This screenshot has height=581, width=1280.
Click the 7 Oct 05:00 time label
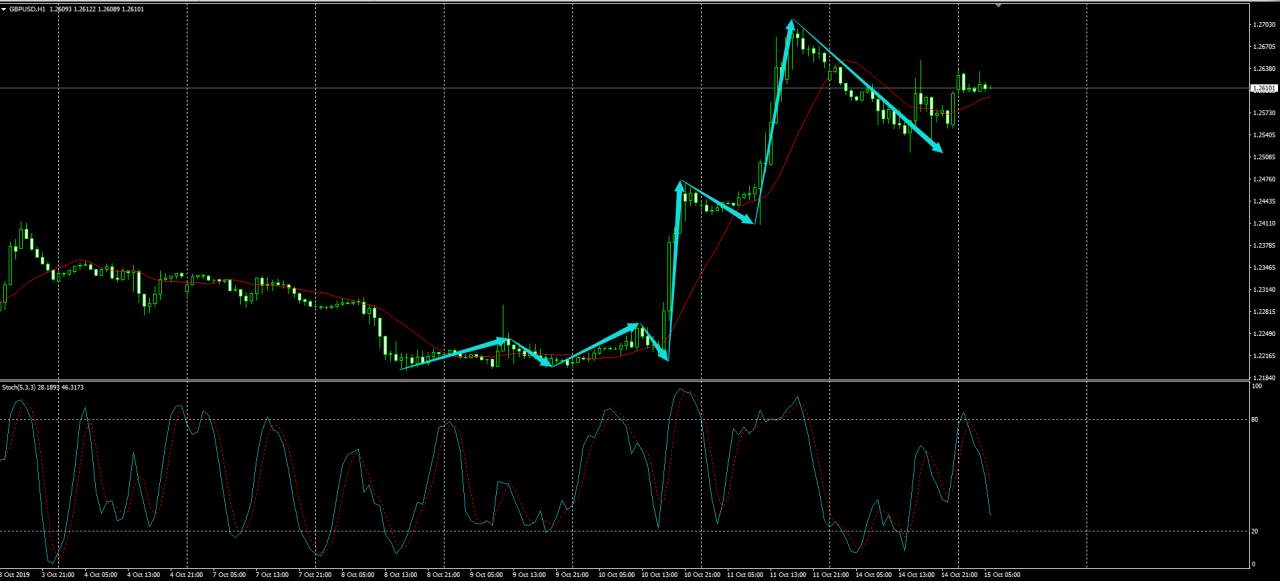(x=229, y=575)
